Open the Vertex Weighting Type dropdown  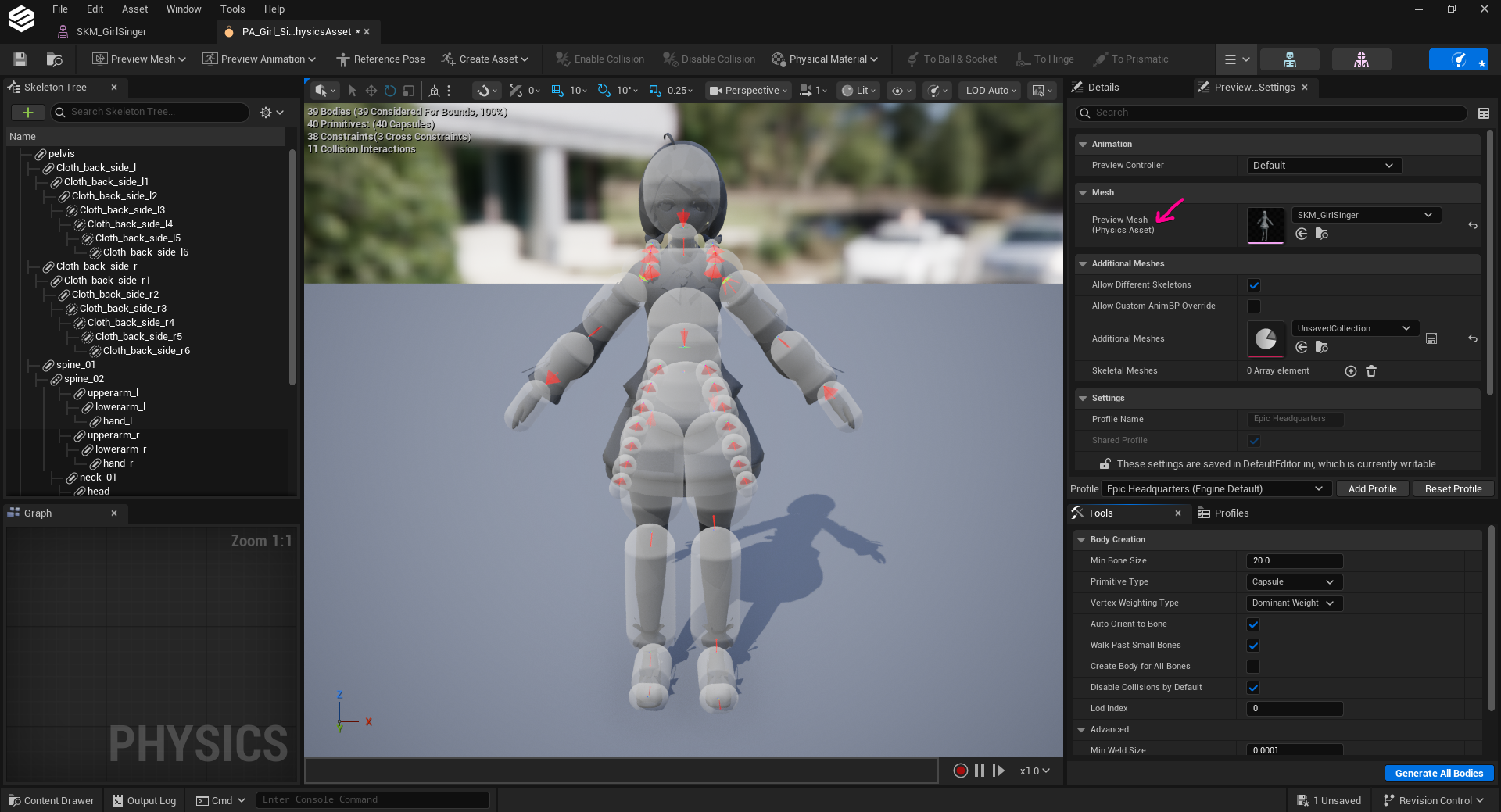1294,603
